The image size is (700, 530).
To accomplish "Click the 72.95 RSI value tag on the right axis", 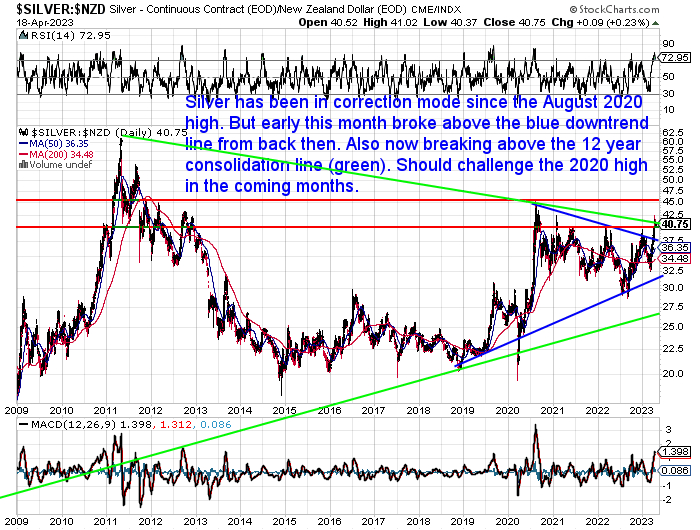I will point(675,58).
